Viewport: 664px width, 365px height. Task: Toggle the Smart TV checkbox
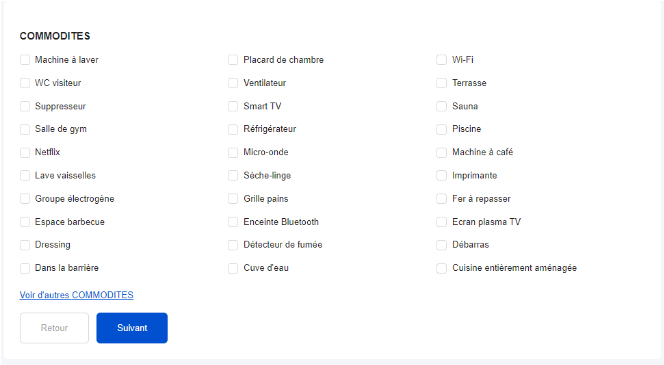[233, 106]
